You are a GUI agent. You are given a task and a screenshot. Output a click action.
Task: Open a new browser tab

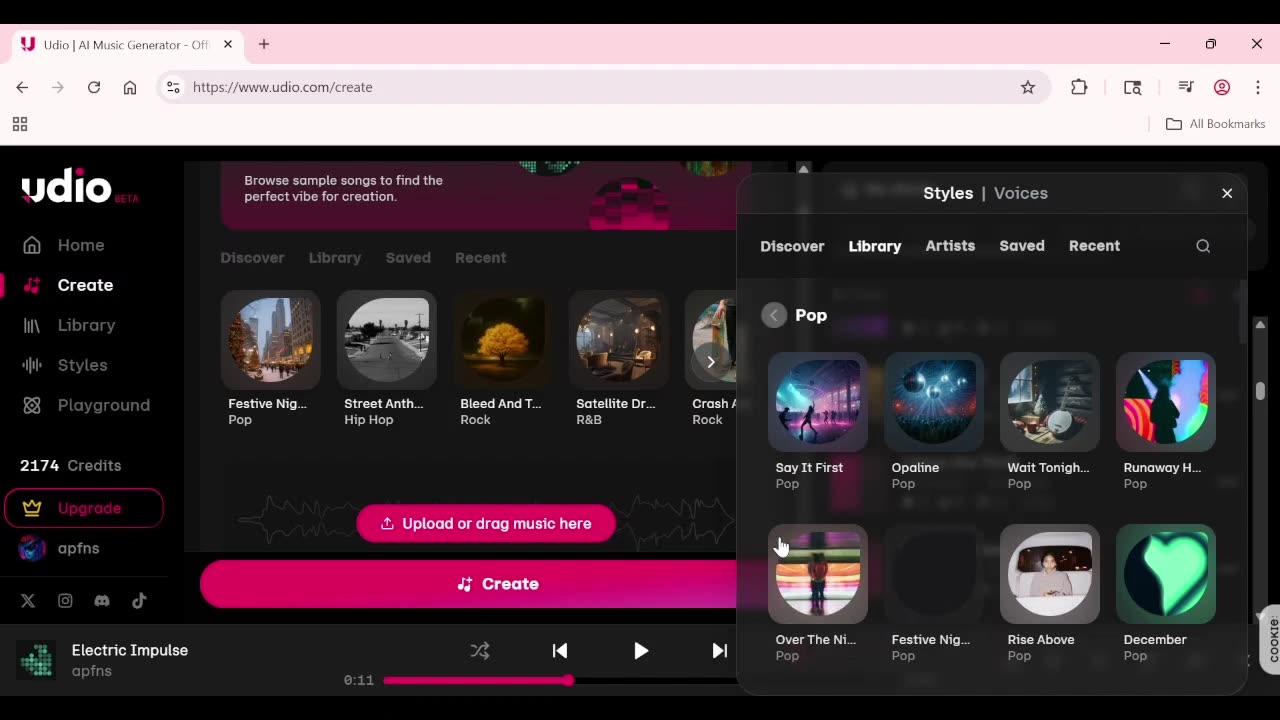tap(264, 44)
